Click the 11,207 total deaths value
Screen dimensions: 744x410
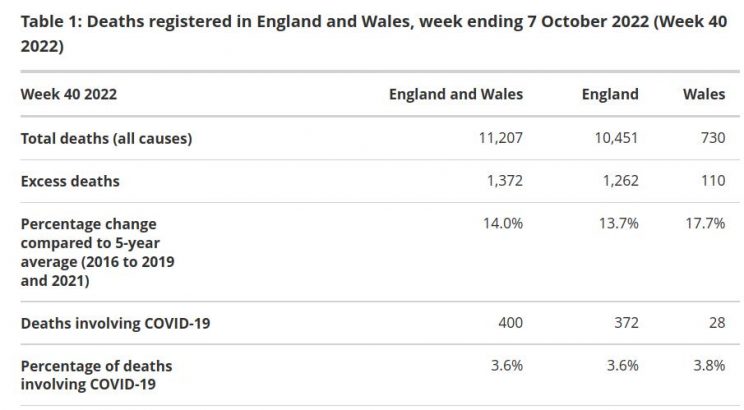(501, 139)
